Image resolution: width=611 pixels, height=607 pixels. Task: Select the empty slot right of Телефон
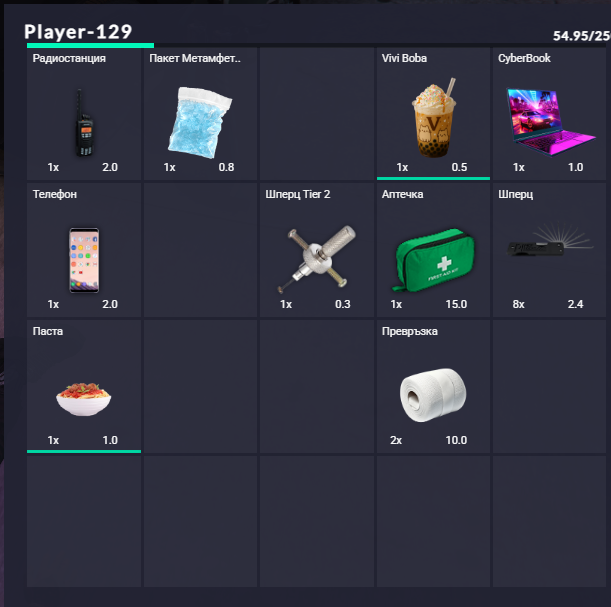[x=200, y=250]
